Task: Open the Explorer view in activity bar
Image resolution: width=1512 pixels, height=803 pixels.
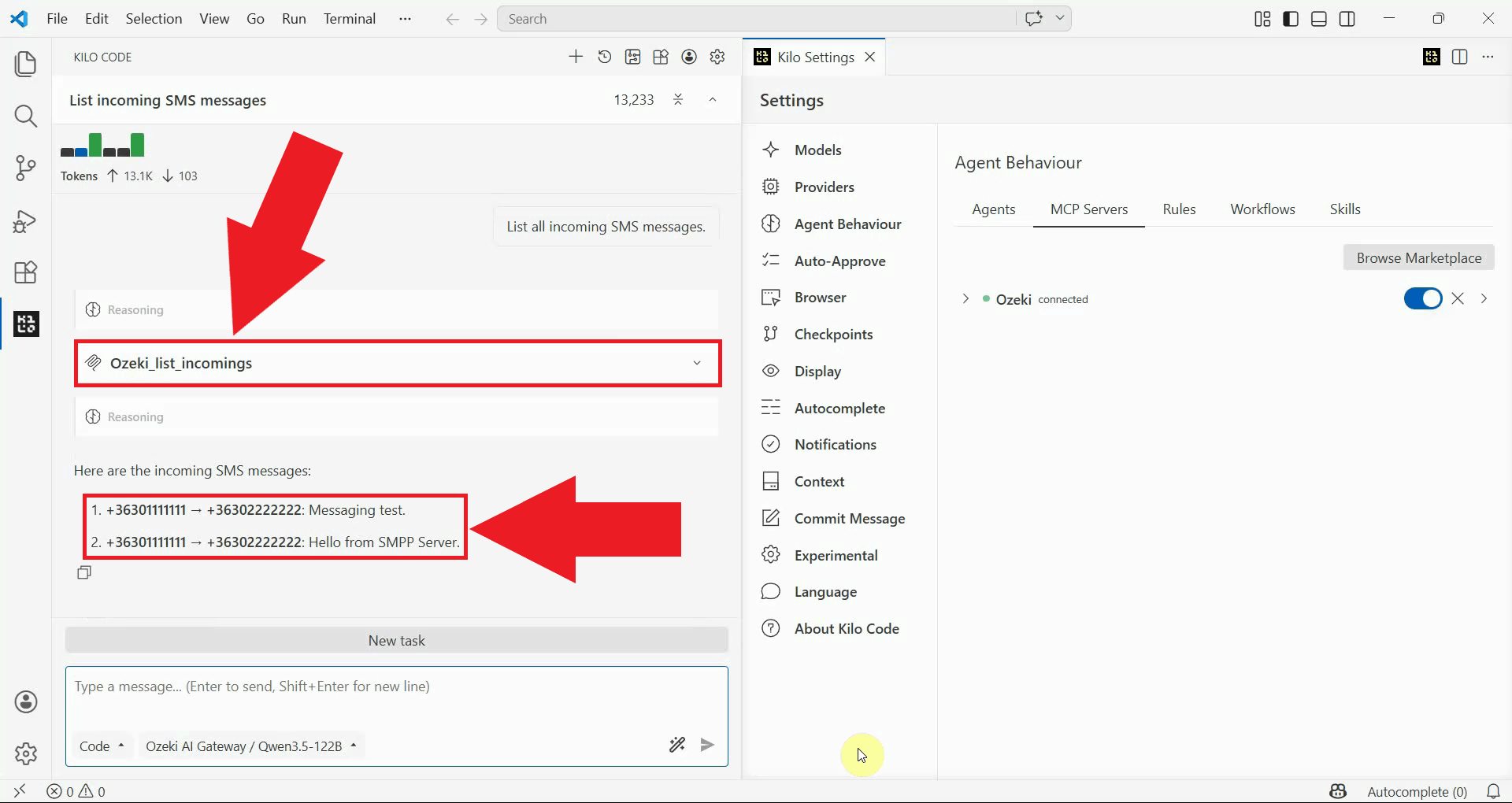Action: pyautogui.click(x=26, y=64)
